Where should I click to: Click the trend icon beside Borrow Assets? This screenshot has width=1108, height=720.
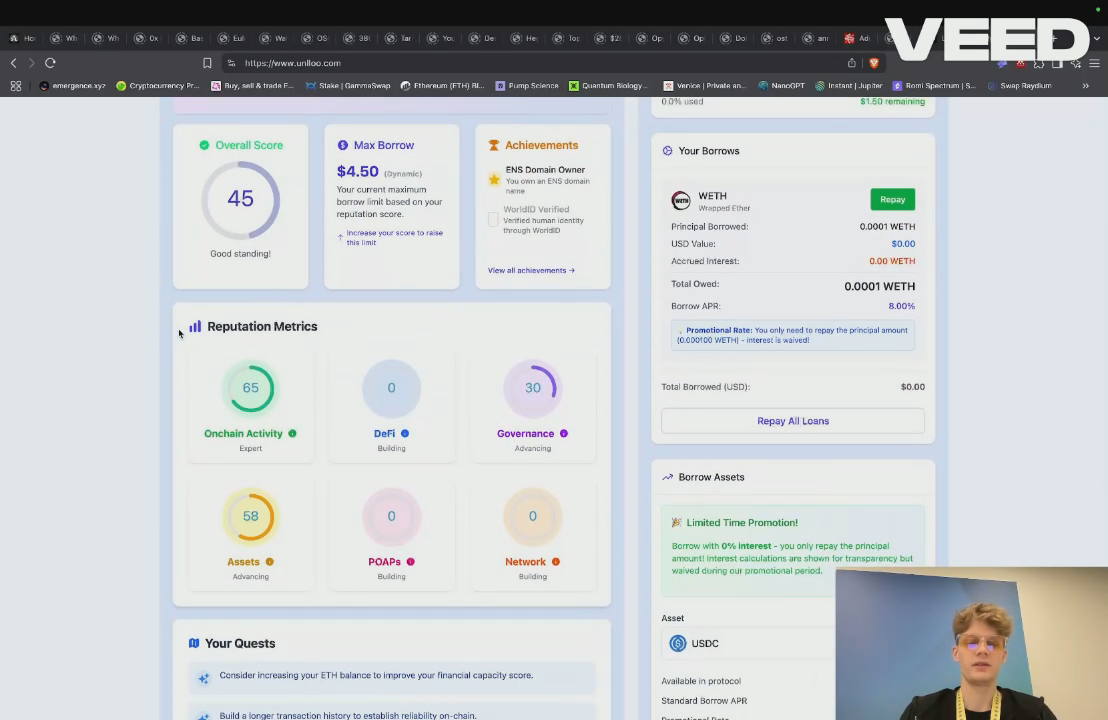[667, 477]
